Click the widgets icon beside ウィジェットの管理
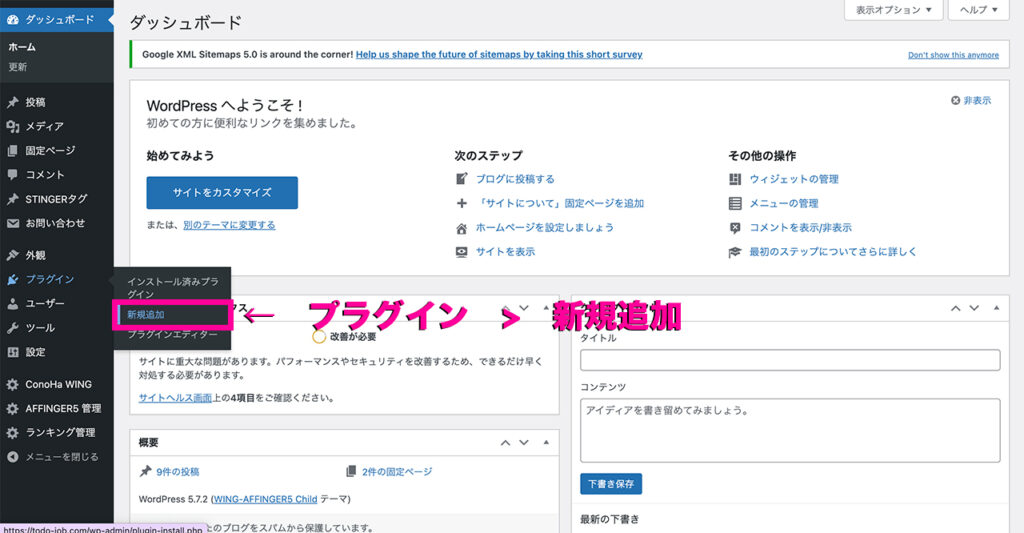The image size is (1024, 533). (x=735, y=179)
